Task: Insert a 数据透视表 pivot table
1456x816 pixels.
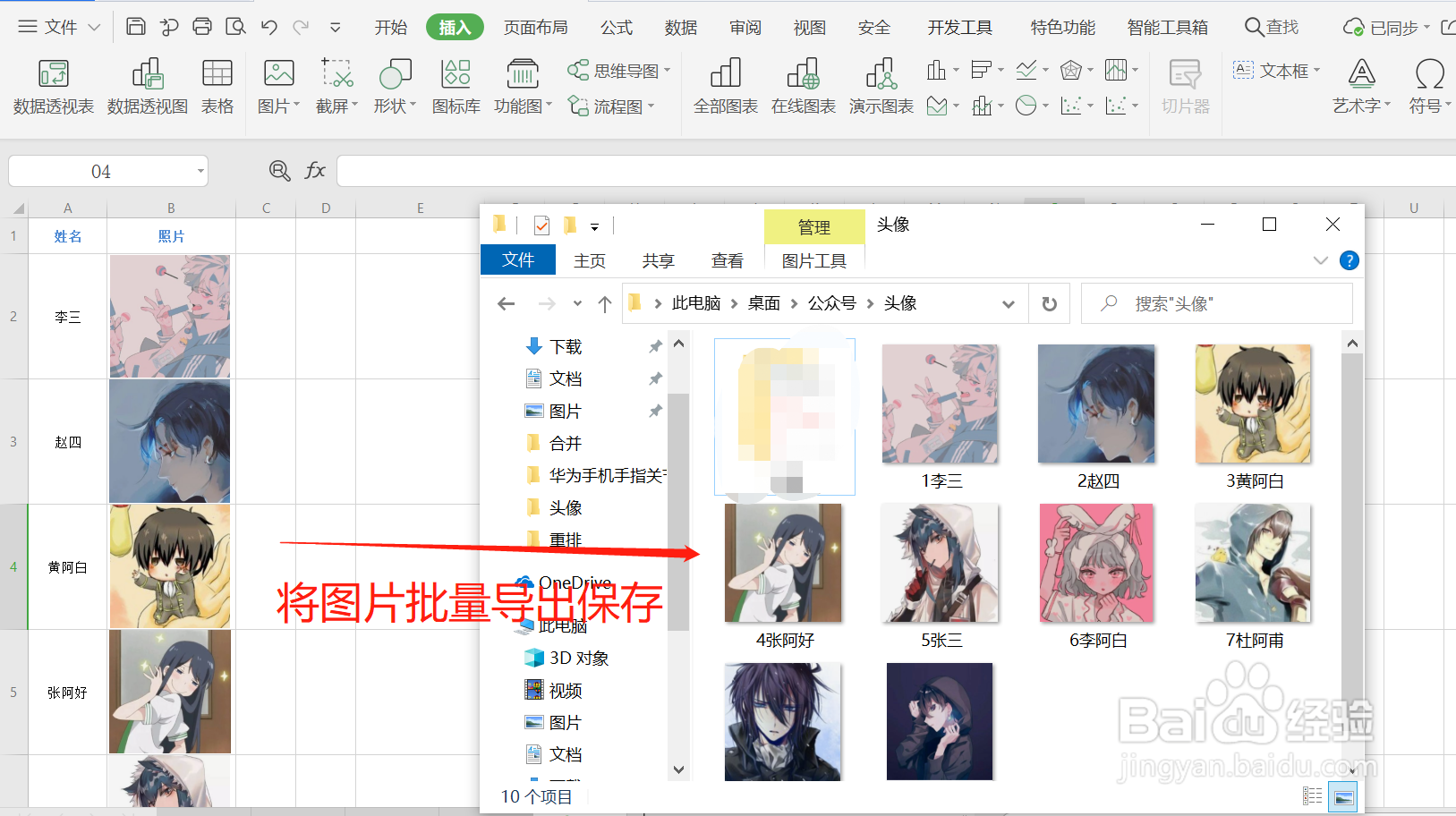Action: click(54, 87)
